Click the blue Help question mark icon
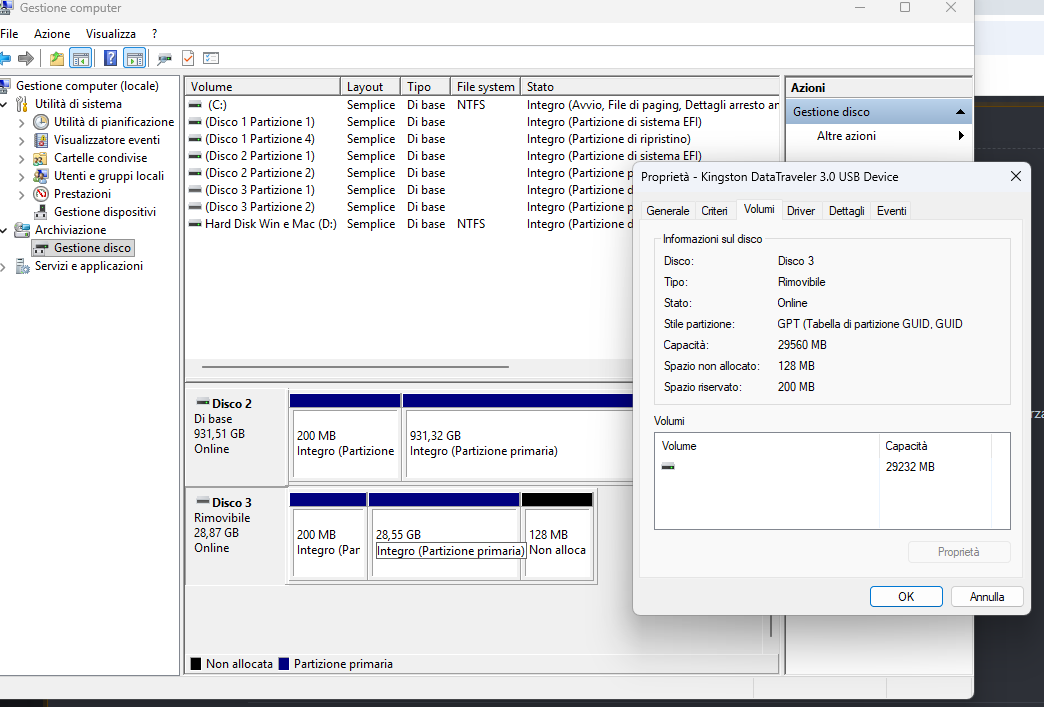This screenshot has height=707, width=1044. [110, 58]
